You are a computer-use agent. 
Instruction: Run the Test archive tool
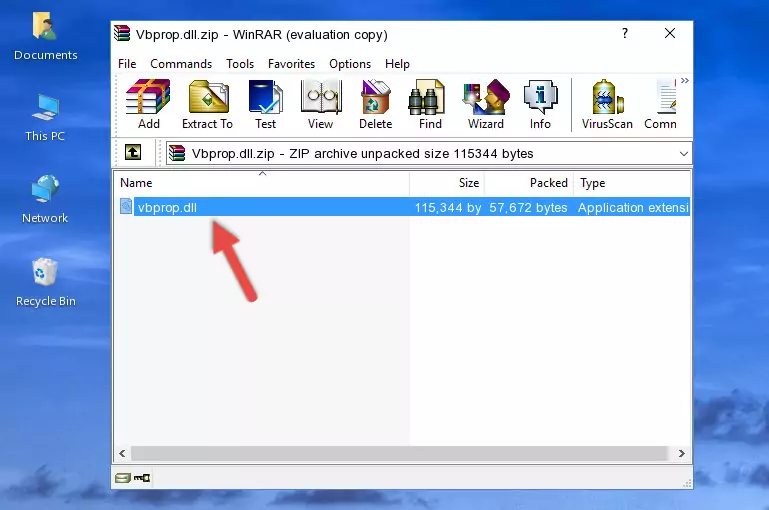coord(265,104)
